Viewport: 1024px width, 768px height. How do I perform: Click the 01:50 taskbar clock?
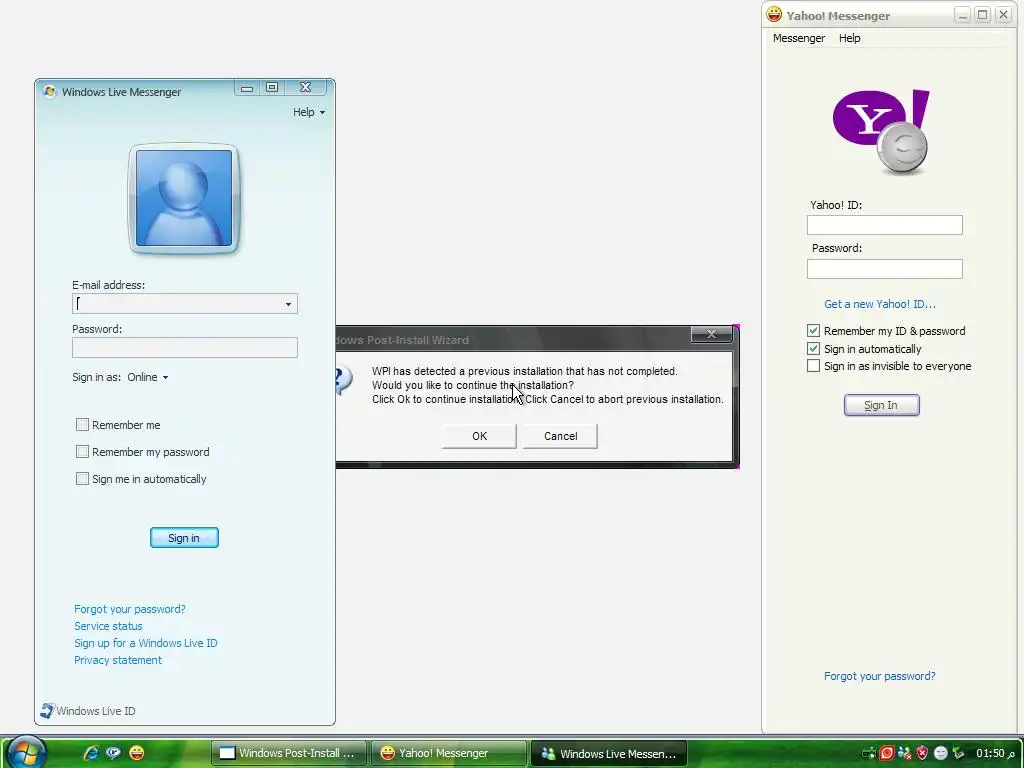pyautogui.click(x=995, y=753)
